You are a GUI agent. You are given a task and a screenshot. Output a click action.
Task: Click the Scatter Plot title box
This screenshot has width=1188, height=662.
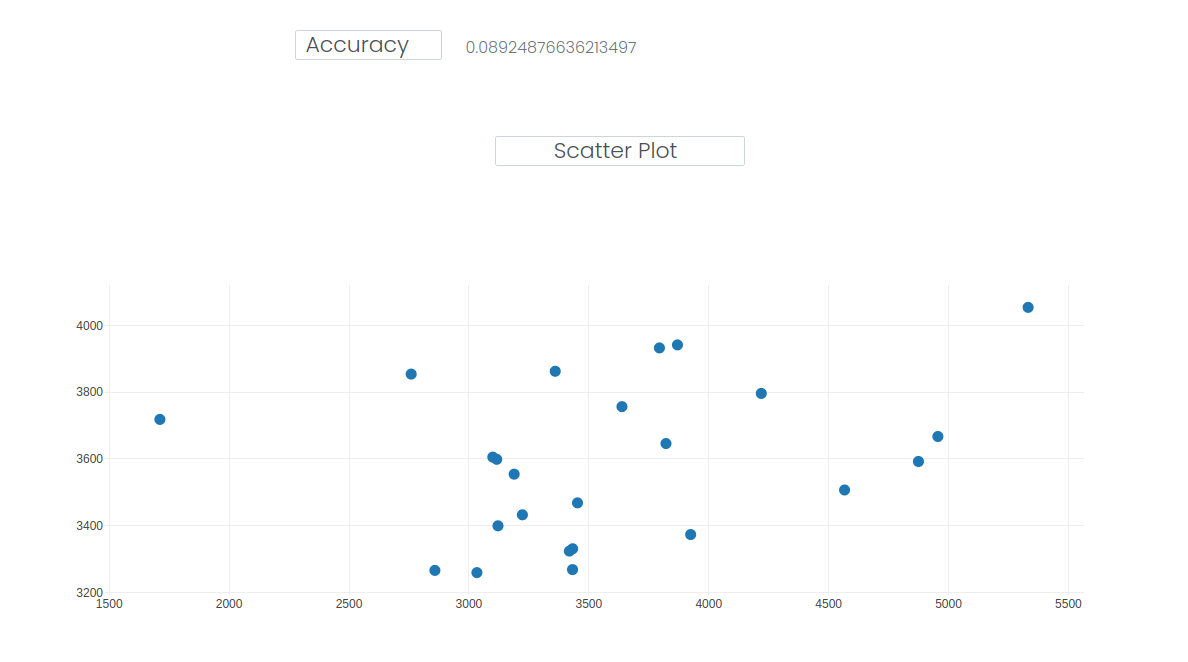[x=619, y=151]
